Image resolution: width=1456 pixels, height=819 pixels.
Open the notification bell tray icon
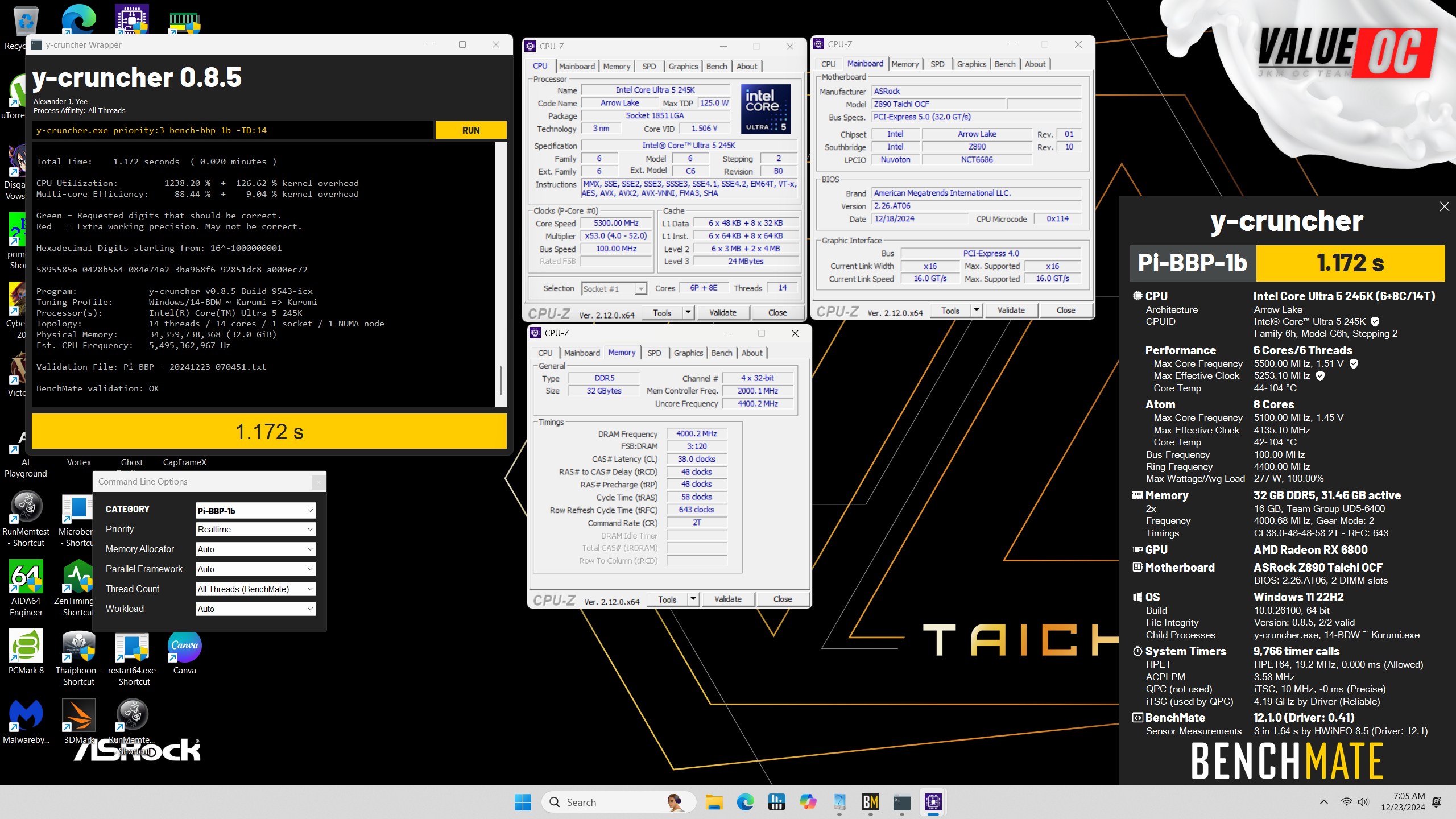[x=1437, y=802]
